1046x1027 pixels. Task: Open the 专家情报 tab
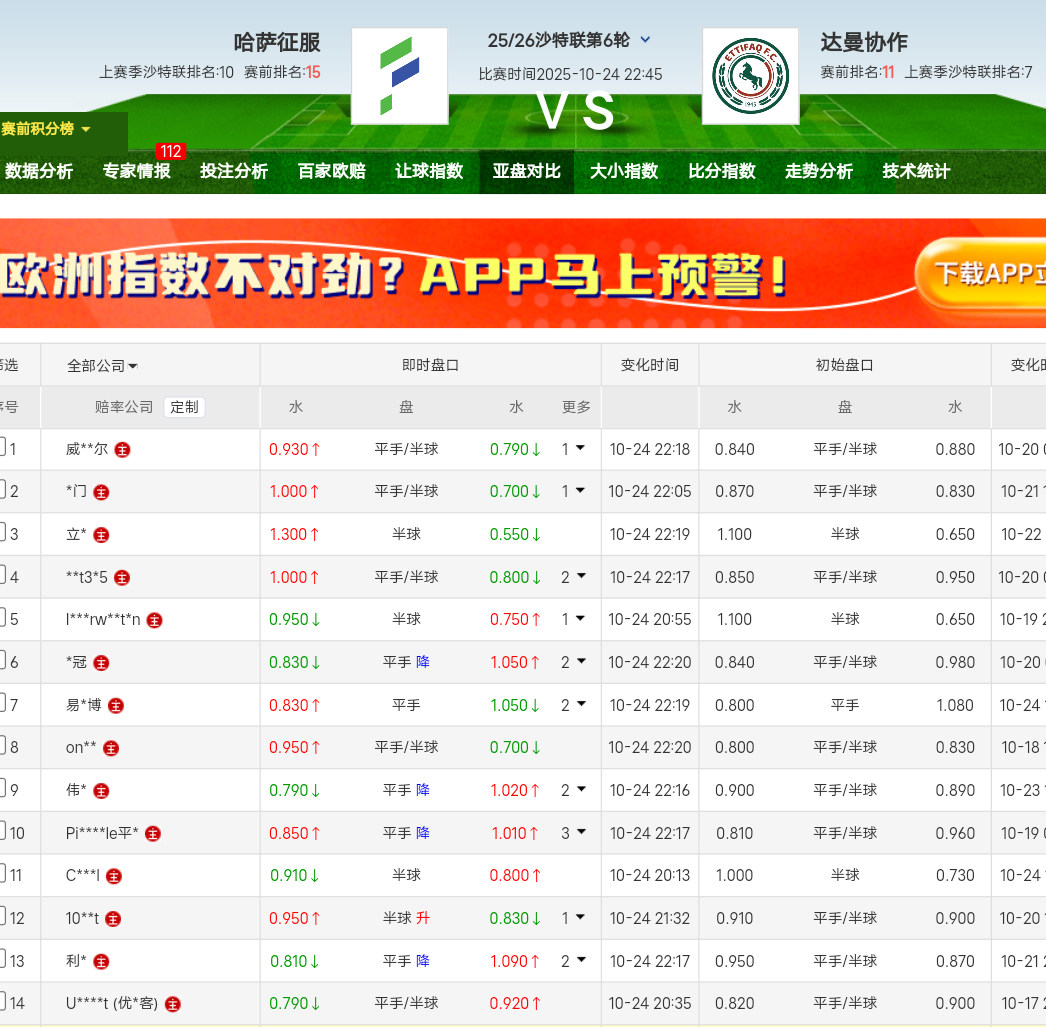click(x=136, y=171)
